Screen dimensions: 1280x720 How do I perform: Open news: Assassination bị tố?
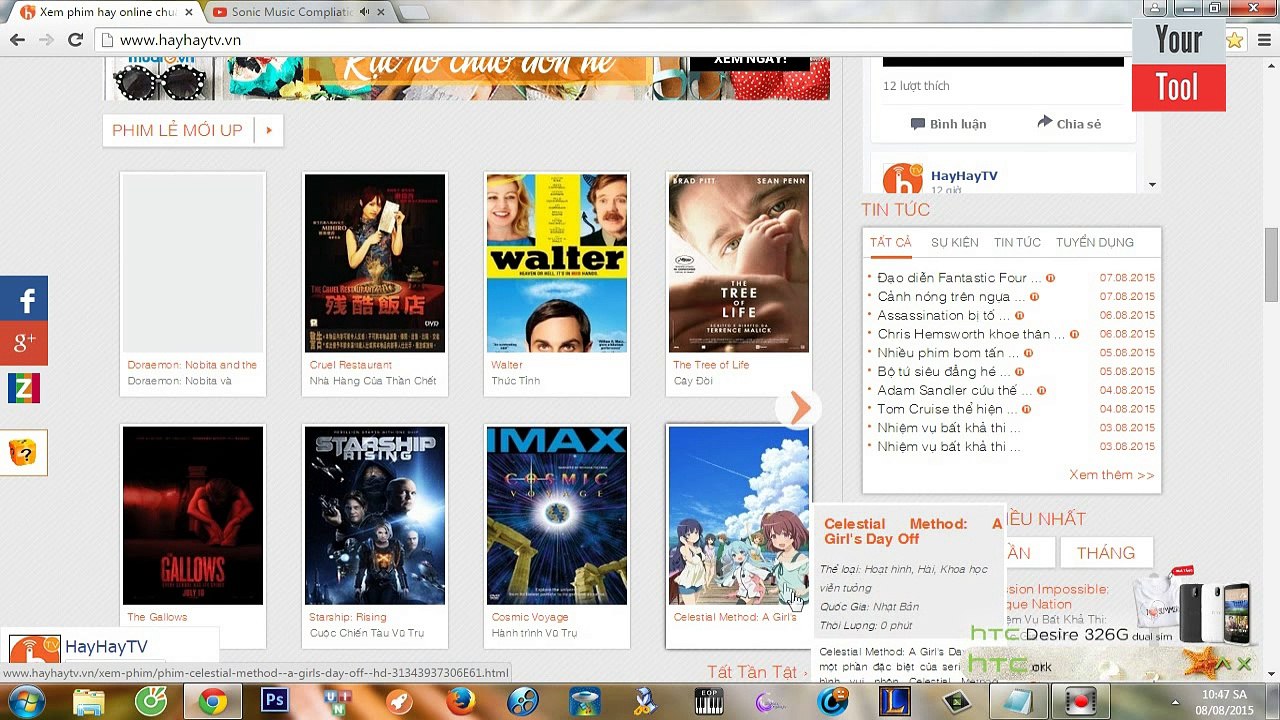(943, 316)
